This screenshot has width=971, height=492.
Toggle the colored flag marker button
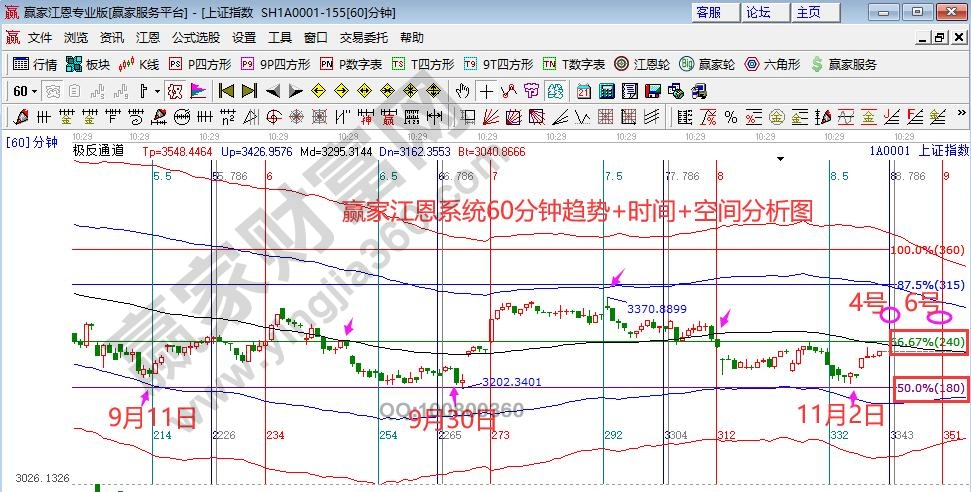198,91
